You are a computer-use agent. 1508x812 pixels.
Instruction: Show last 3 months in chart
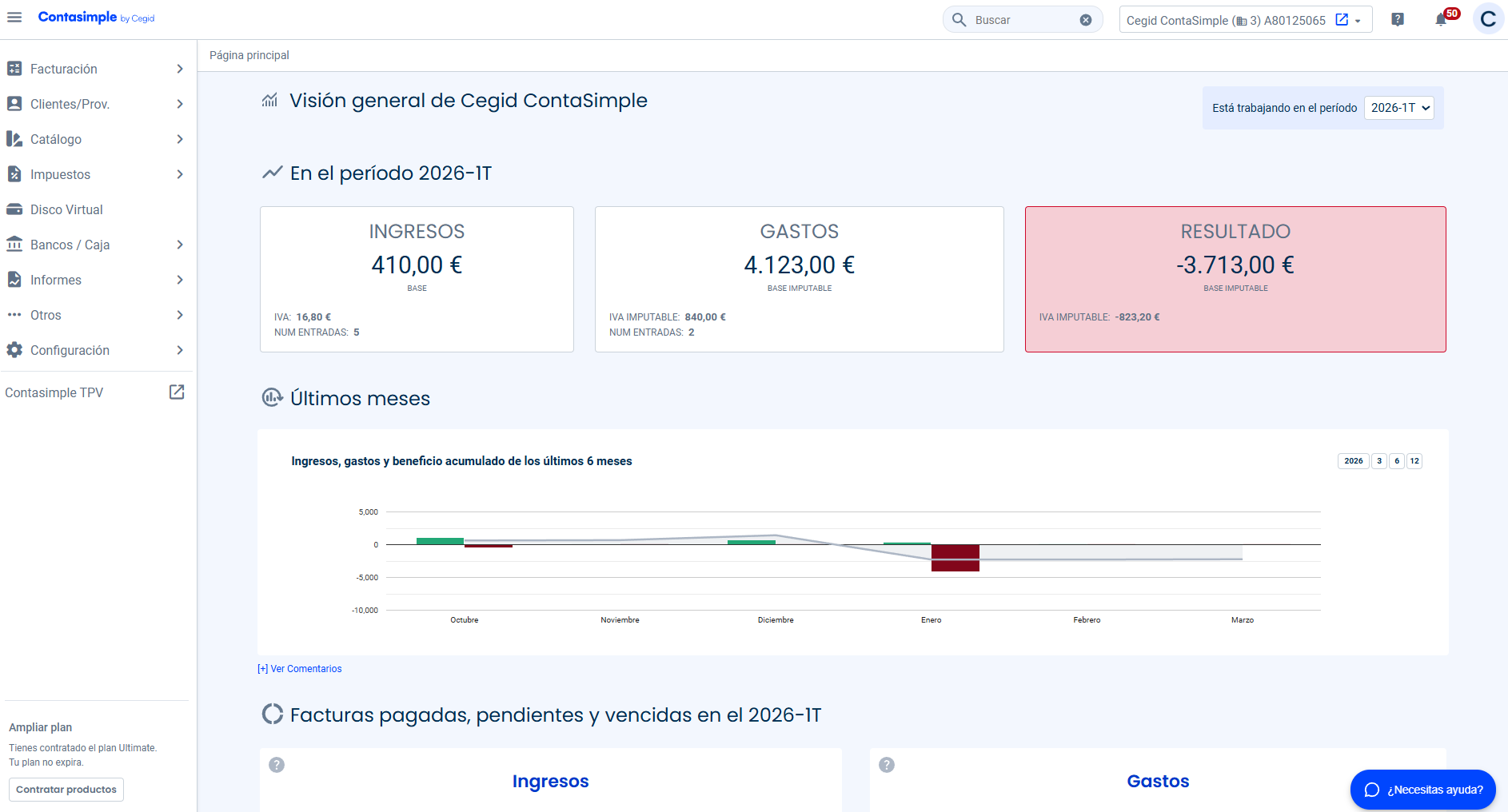[1379, 461]
